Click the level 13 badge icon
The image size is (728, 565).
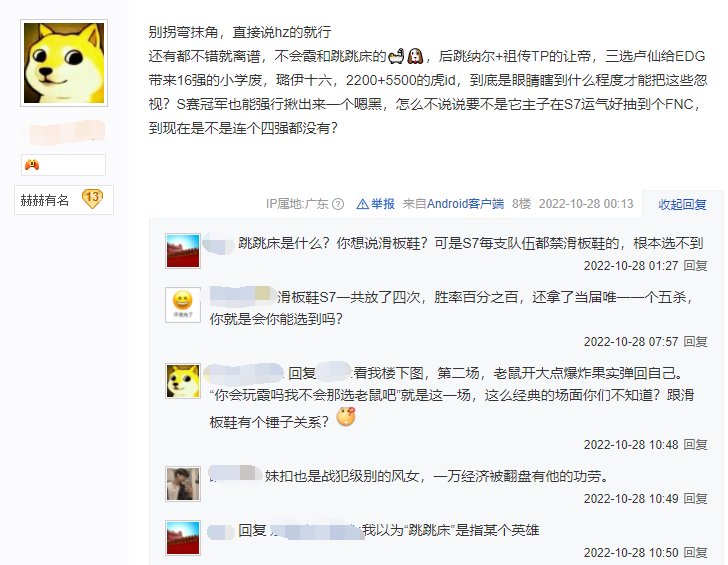[92, 199]
